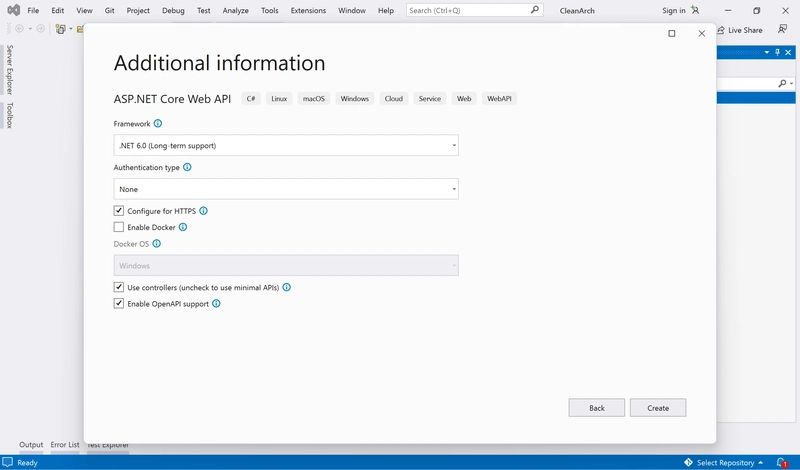
Task: Click the side panel search magnifier icon
Action: (782, 83)
